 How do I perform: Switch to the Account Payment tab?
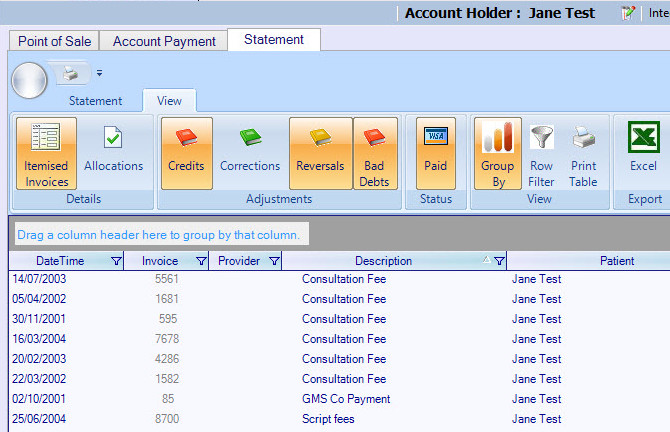pos(164,41)
